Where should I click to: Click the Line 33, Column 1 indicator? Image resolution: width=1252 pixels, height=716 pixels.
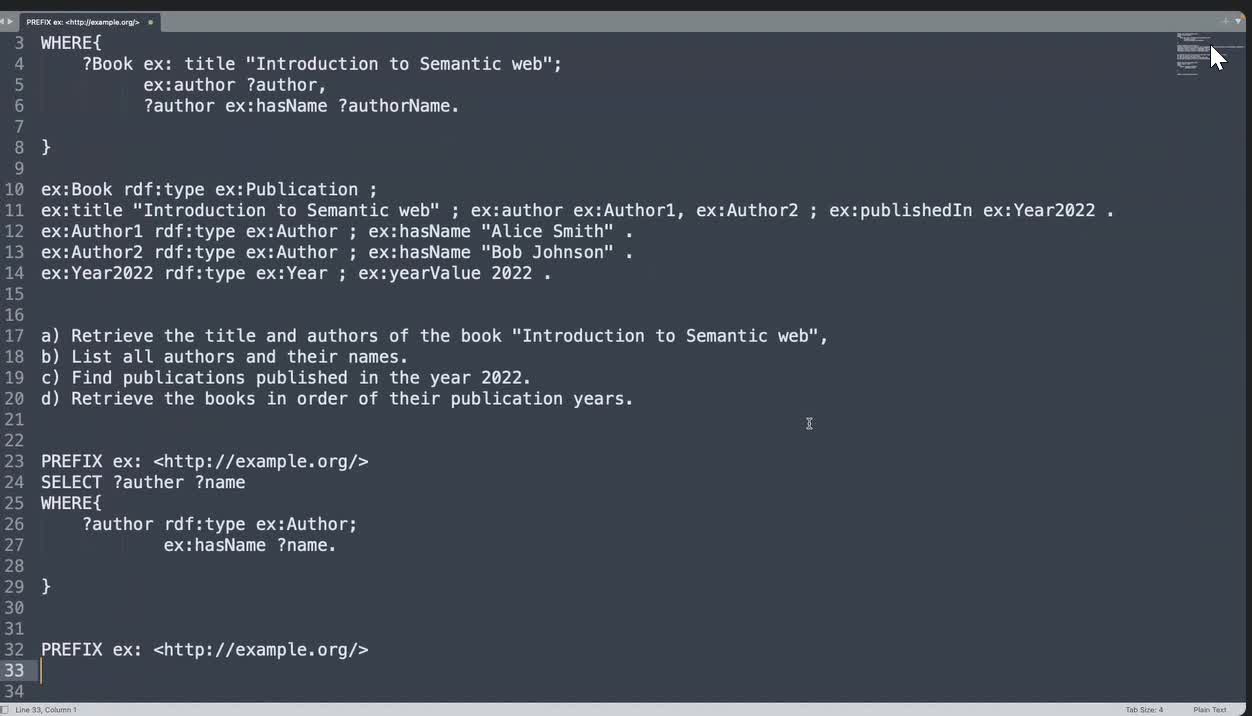(46, 709)
